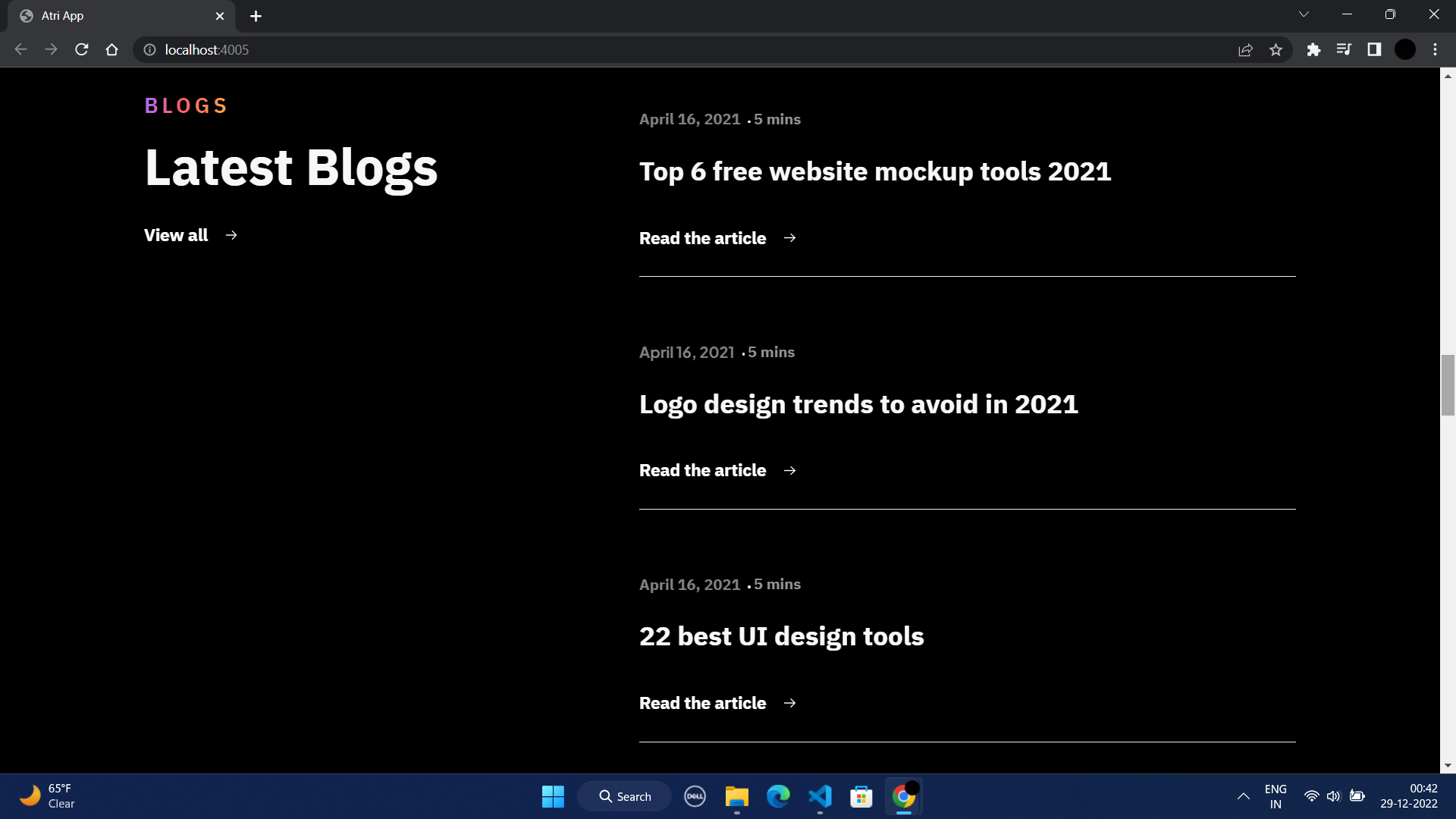The height and width of the screenshot is (819, 1456).
Task: Open the media controls icon
Action: click(1345, 49)
